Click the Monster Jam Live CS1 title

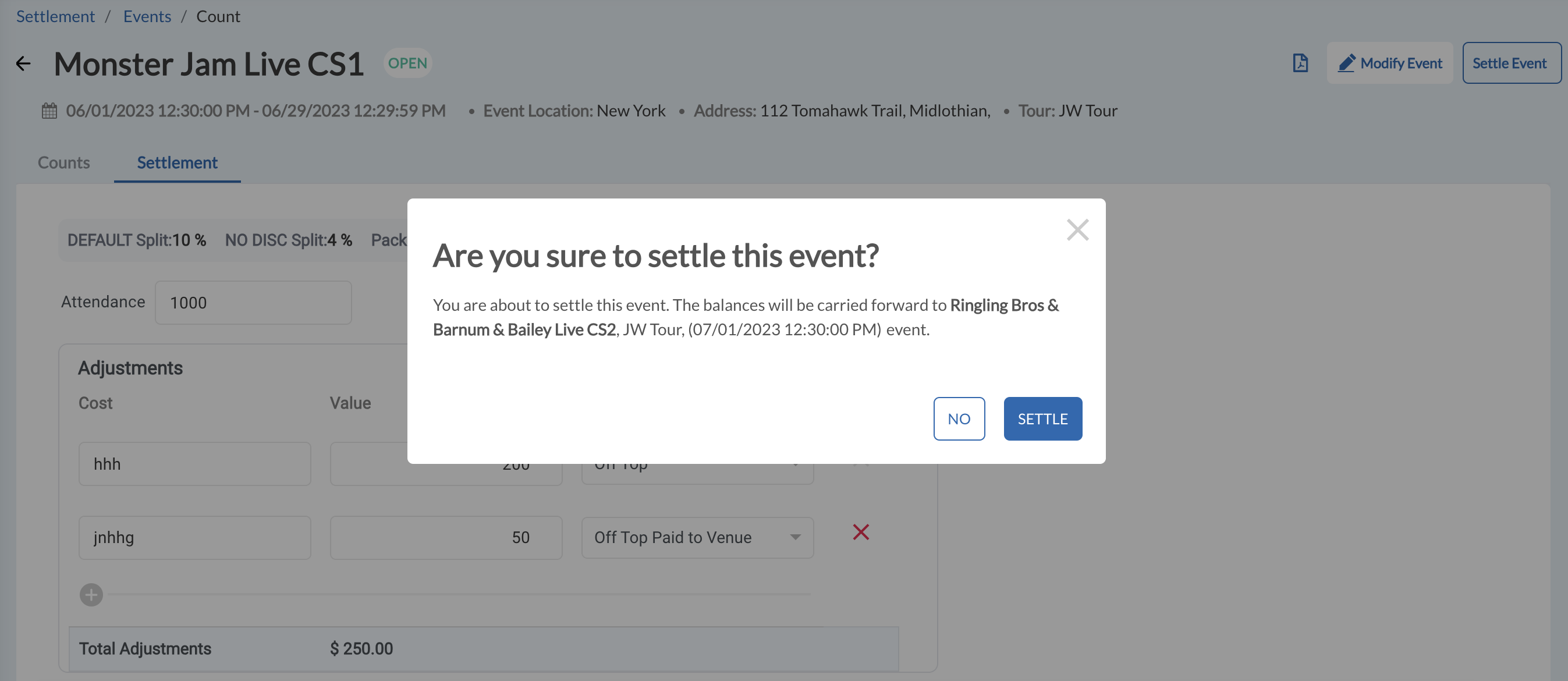point(209,64)
